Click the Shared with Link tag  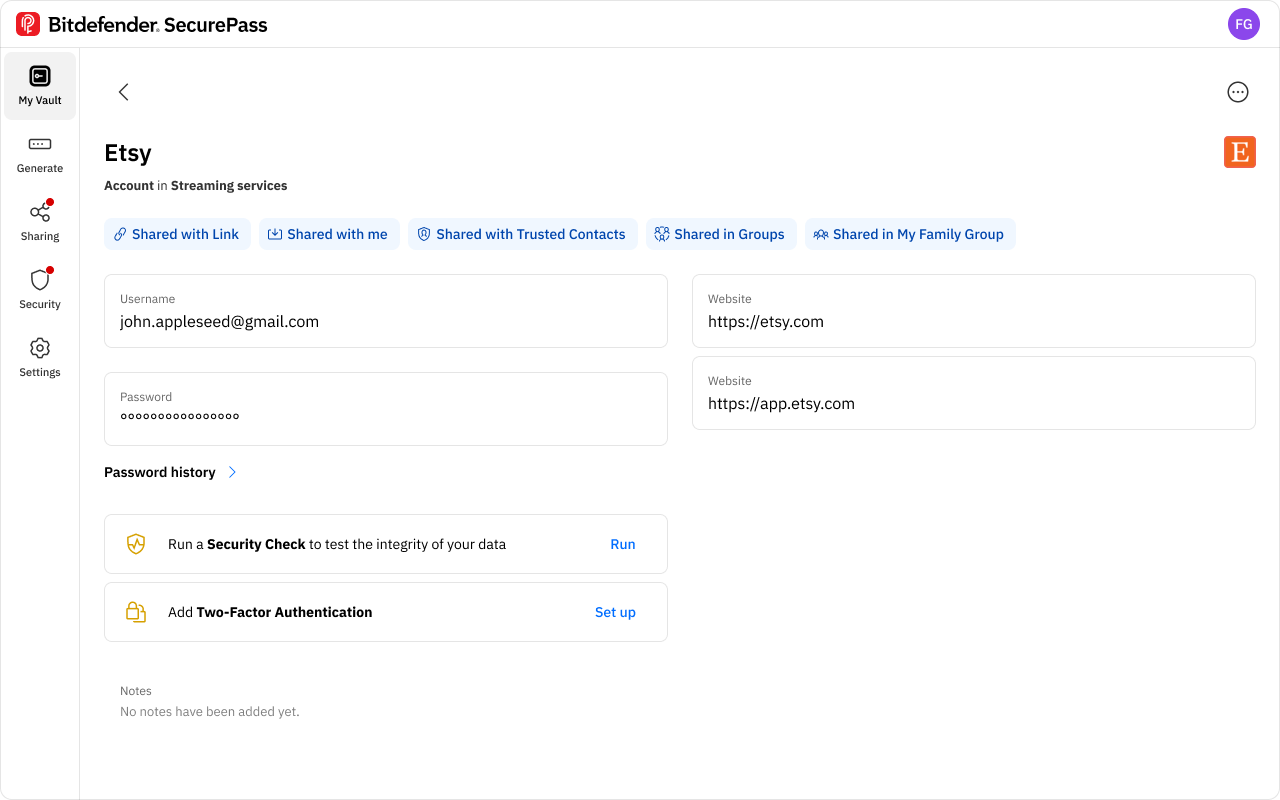(177, 234)
